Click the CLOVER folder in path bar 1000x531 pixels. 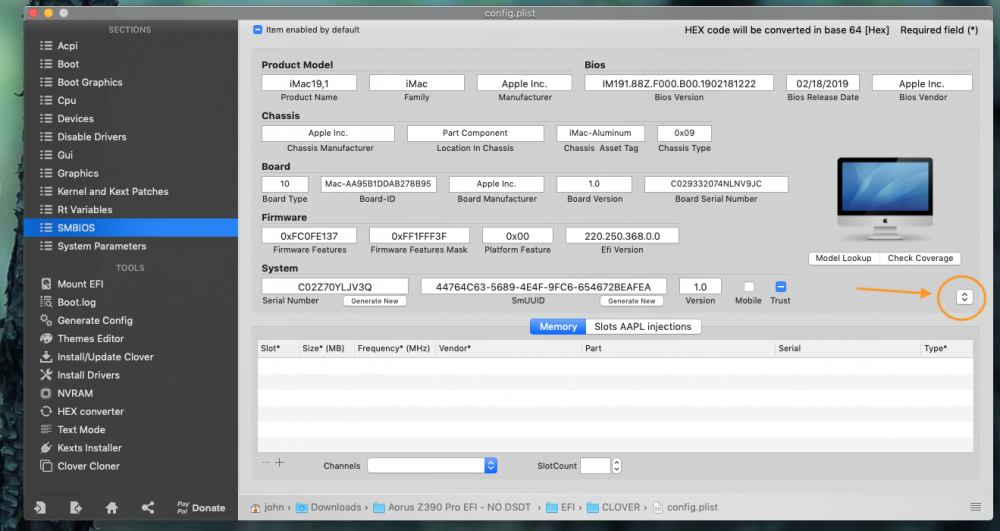coord(613,507)
